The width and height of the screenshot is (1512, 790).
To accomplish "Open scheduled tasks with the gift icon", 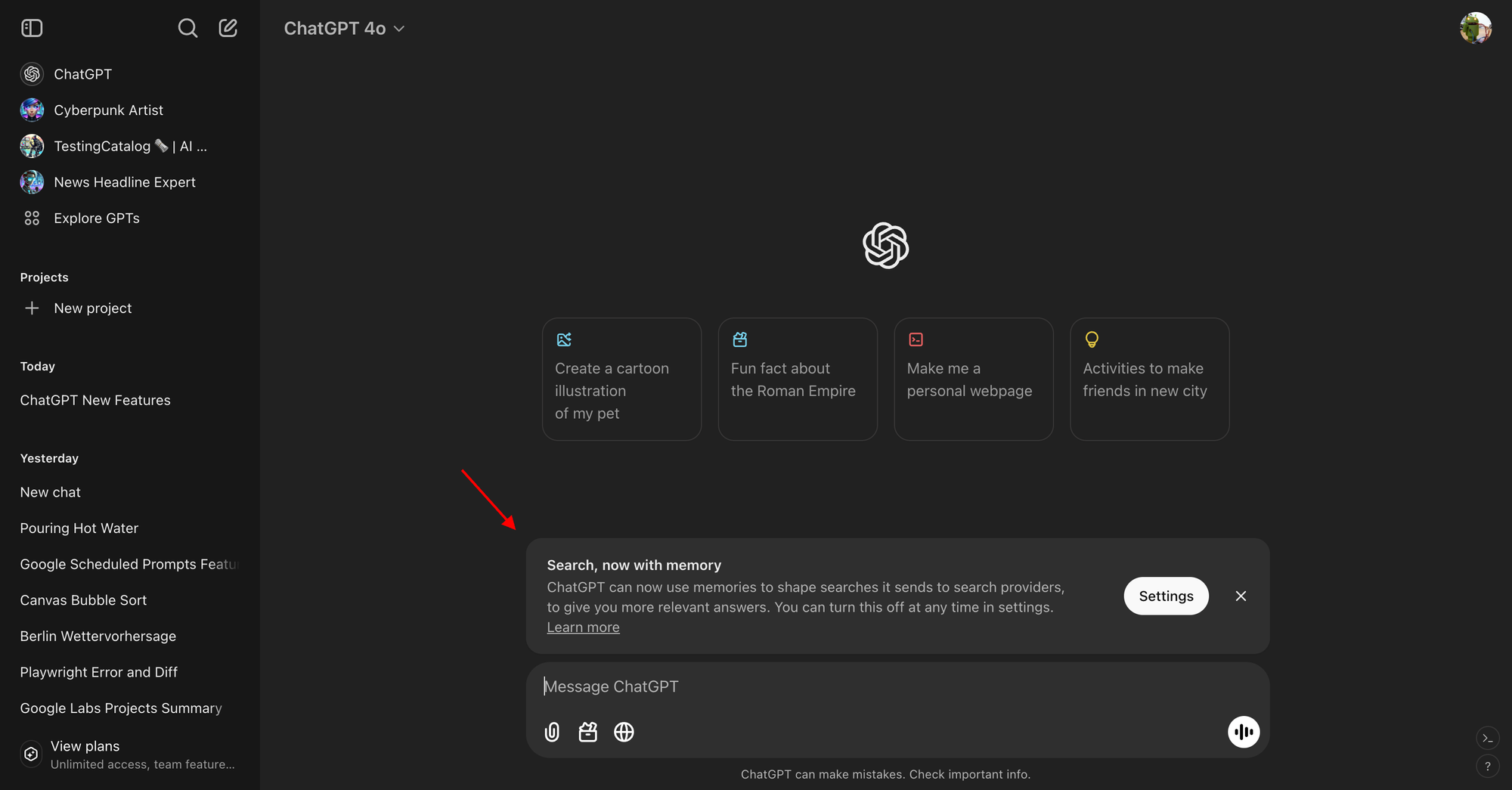I will tap(587, 732).
